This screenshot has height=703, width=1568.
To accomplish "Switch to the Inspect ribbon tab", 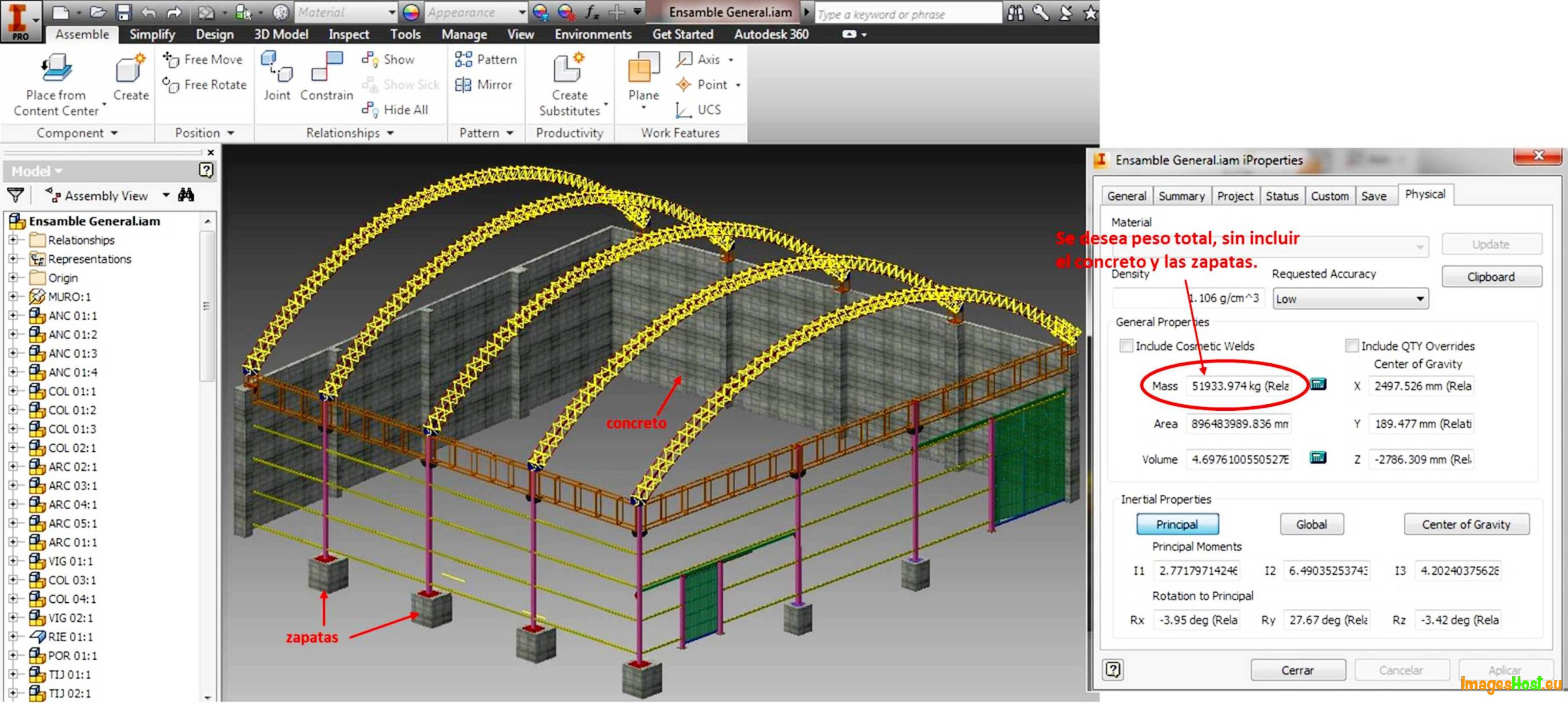I will coord(349,34).
